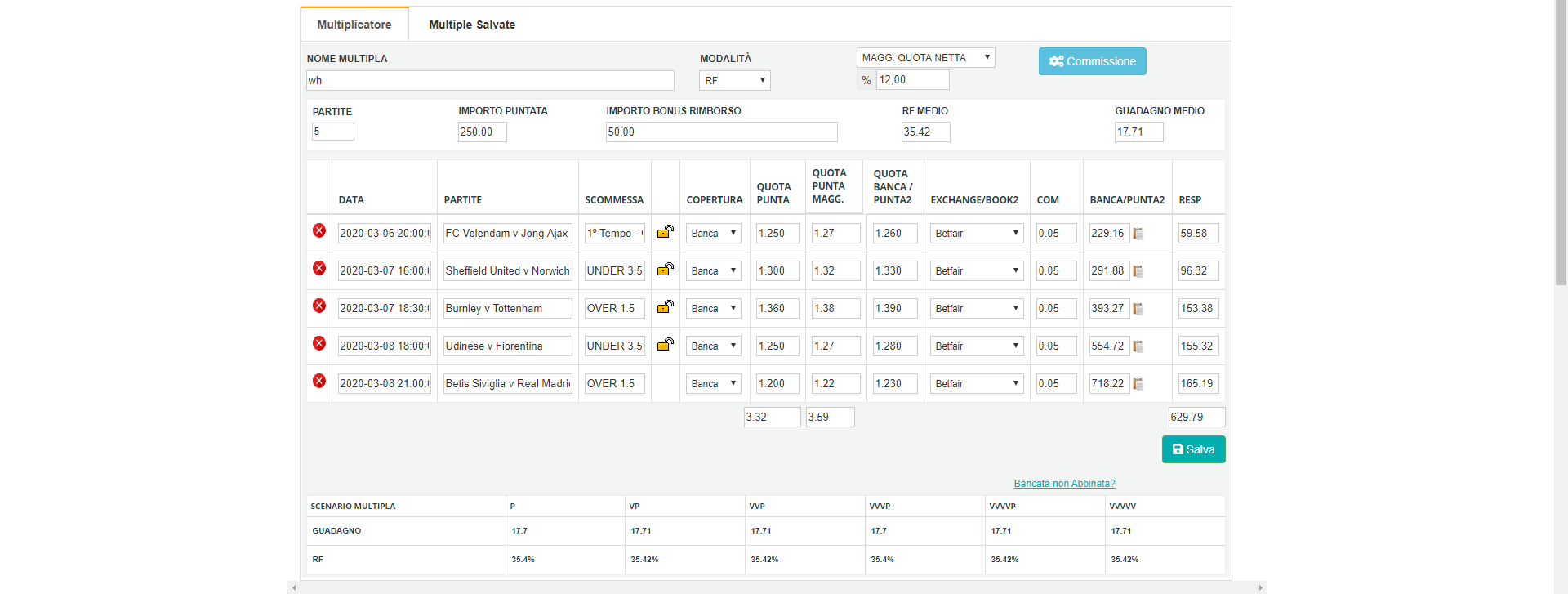Copy the 229.16 banca amount via clipboard icon

click(x=1138, y=234)
